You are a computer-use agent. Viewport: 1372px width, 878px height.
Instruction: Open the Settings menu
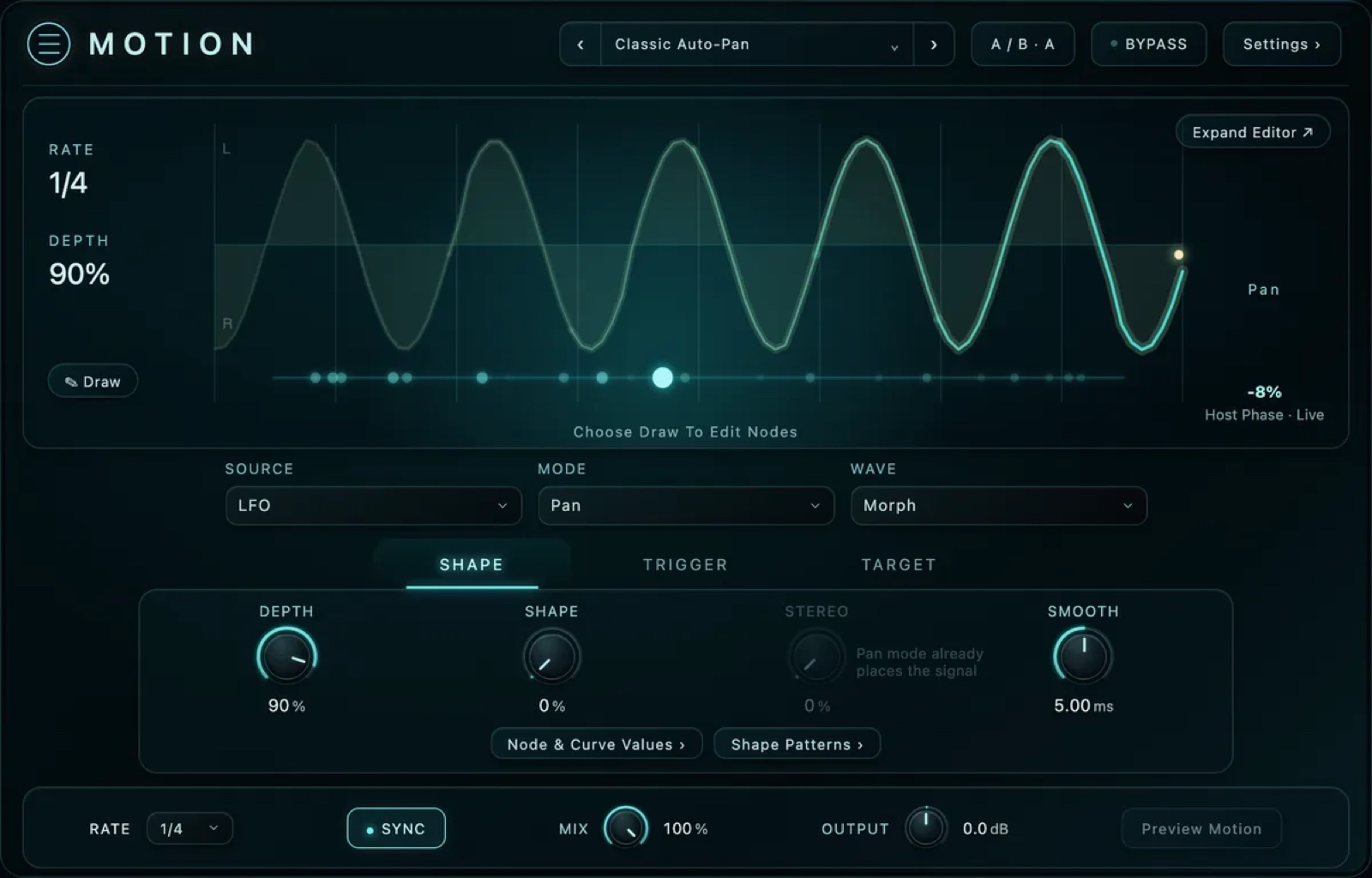(x=1281, y=45)
